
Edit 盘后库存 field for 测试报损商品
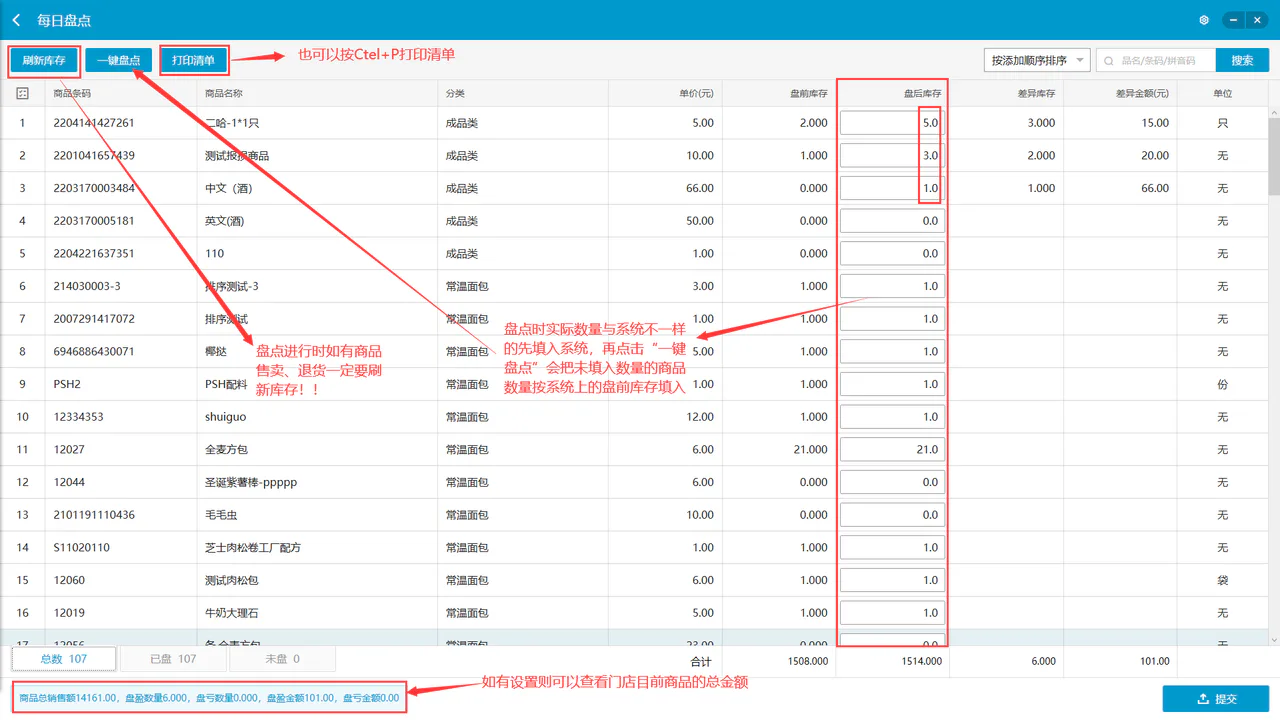tap(892, 155)
